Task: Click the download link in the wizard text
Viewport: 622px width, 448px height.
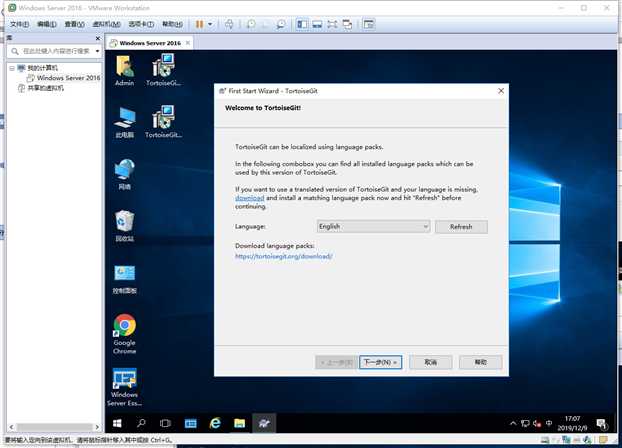Action: [250, 198]
